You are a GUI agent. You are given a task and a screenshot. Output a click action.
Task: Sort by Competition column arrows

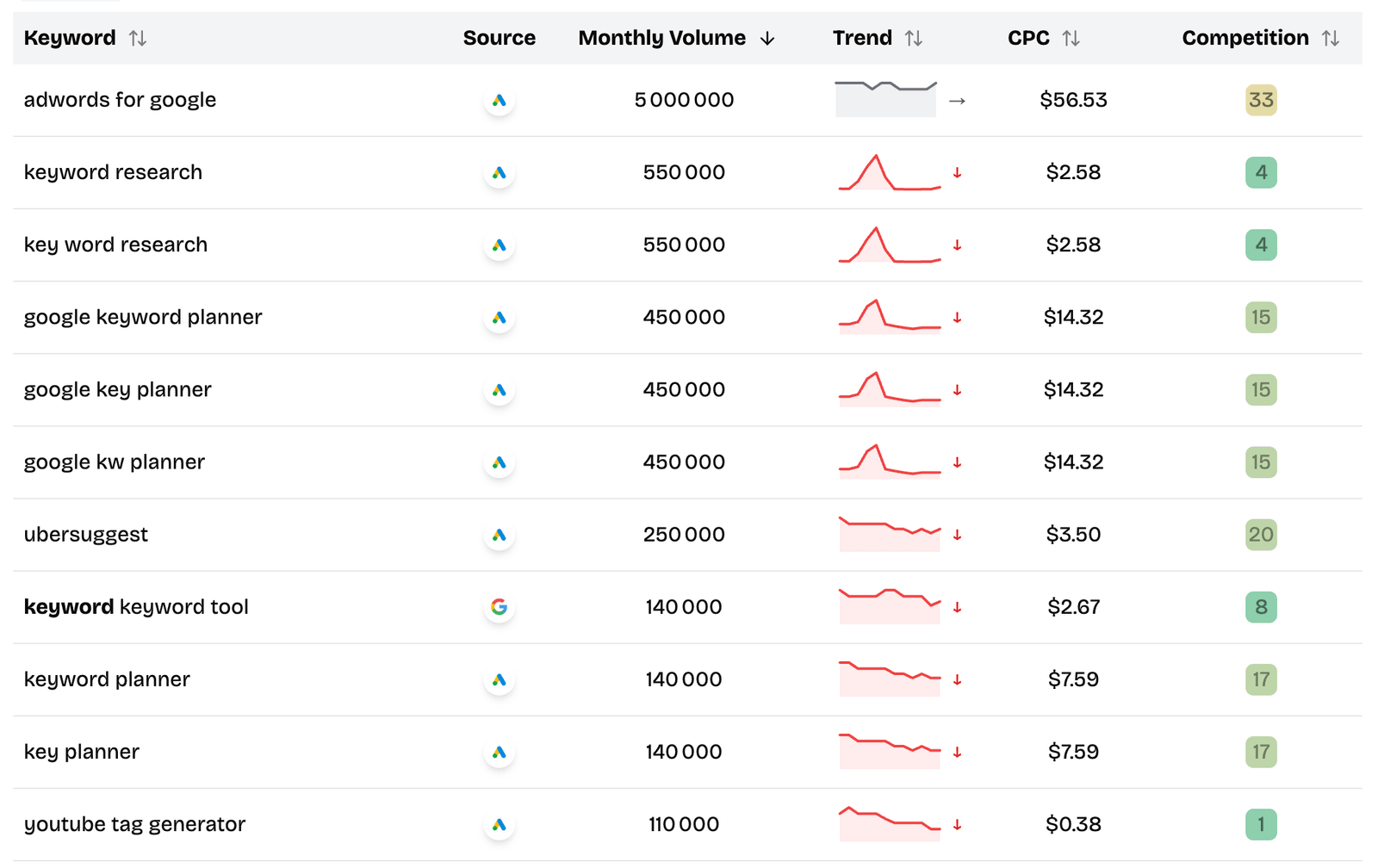pos(1331,38)
